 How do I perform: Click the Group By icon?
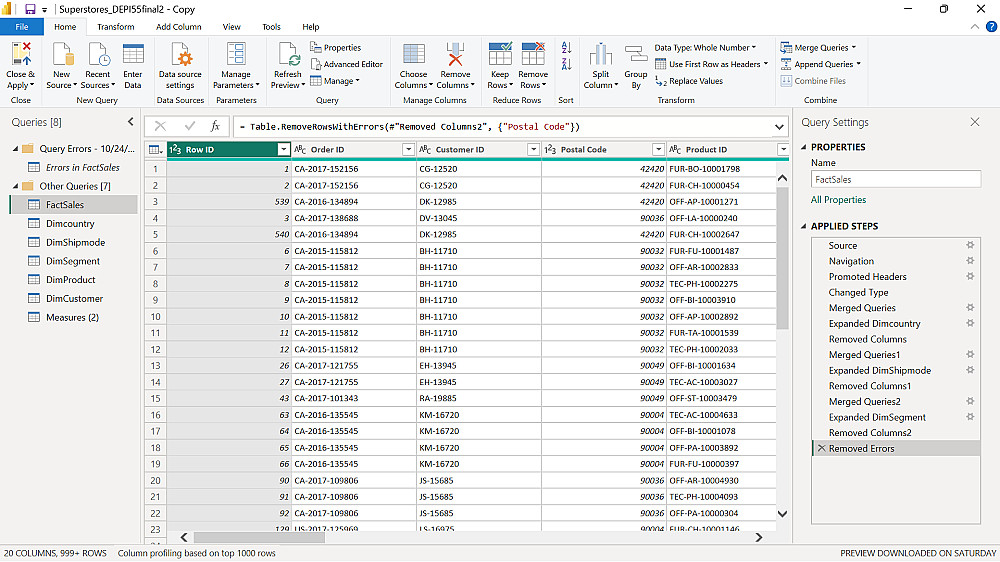tap(636, 55)
